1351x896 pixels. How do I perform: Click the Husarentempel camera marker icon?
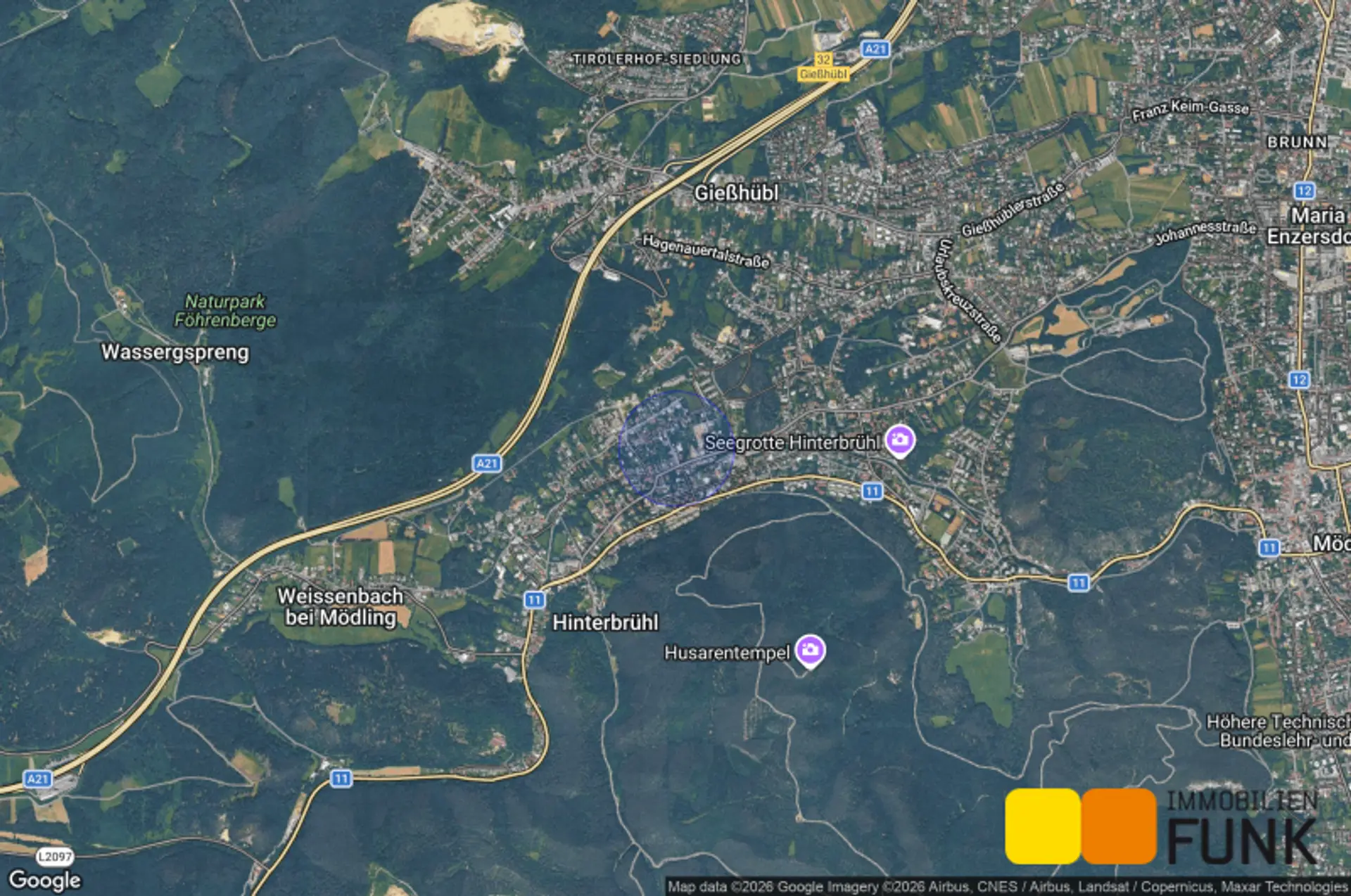click(810, 650)
